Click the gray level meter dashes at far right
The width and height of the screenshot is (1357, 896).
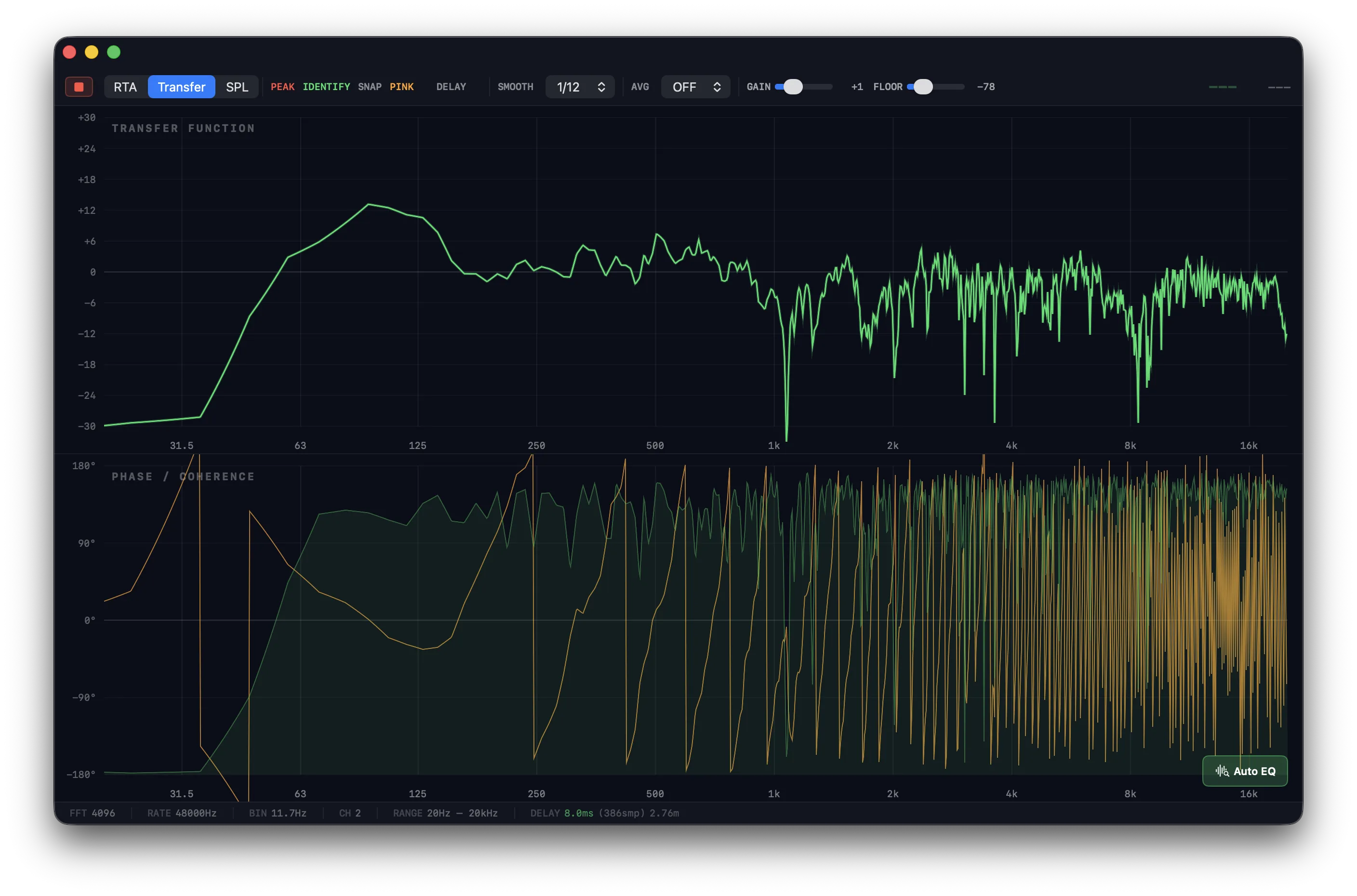[x=1278, y=87]
